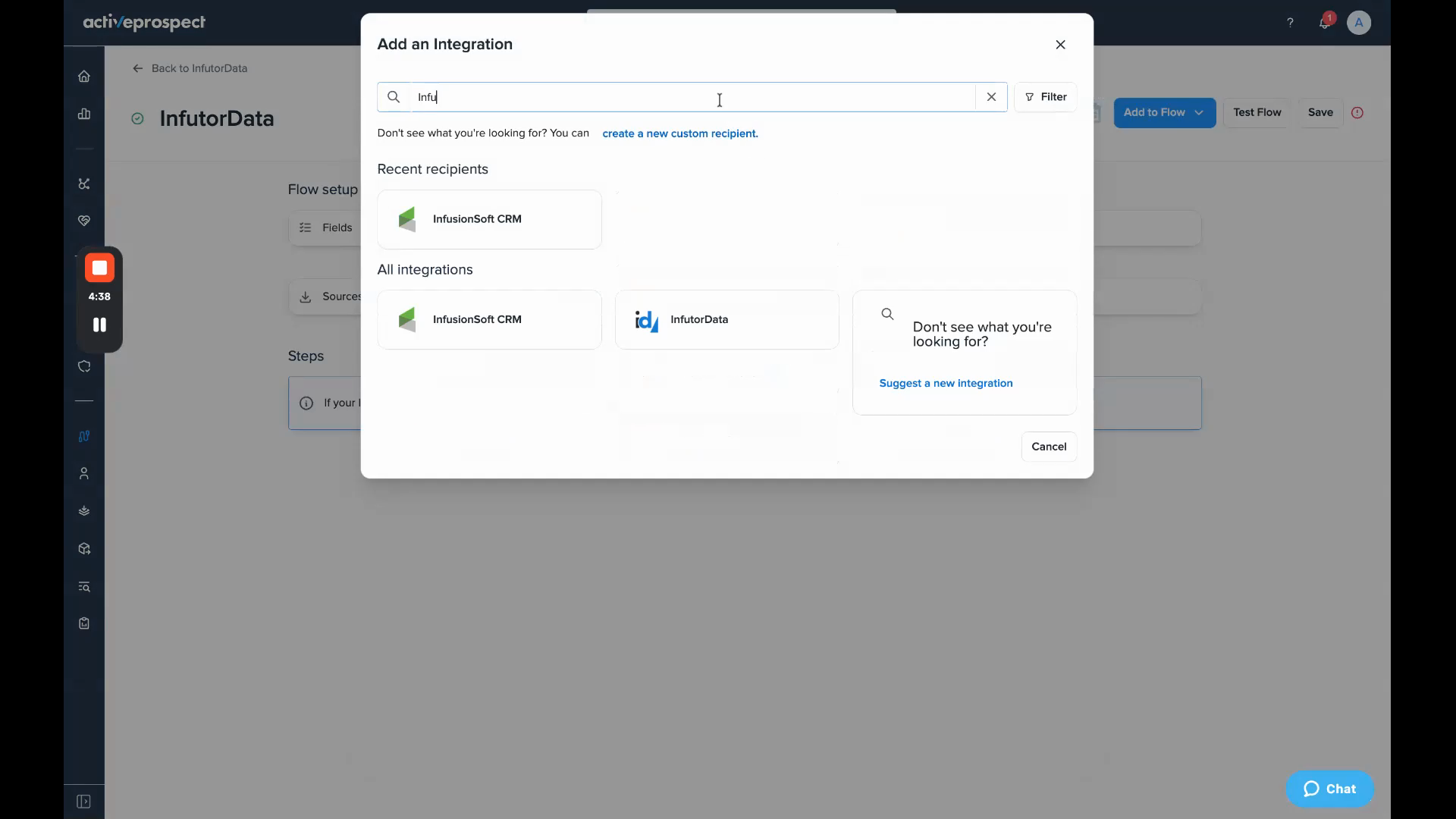1456x819 pixels.
Task: Click the flow enabled status checkmark icon
Action: pos(137,118)
